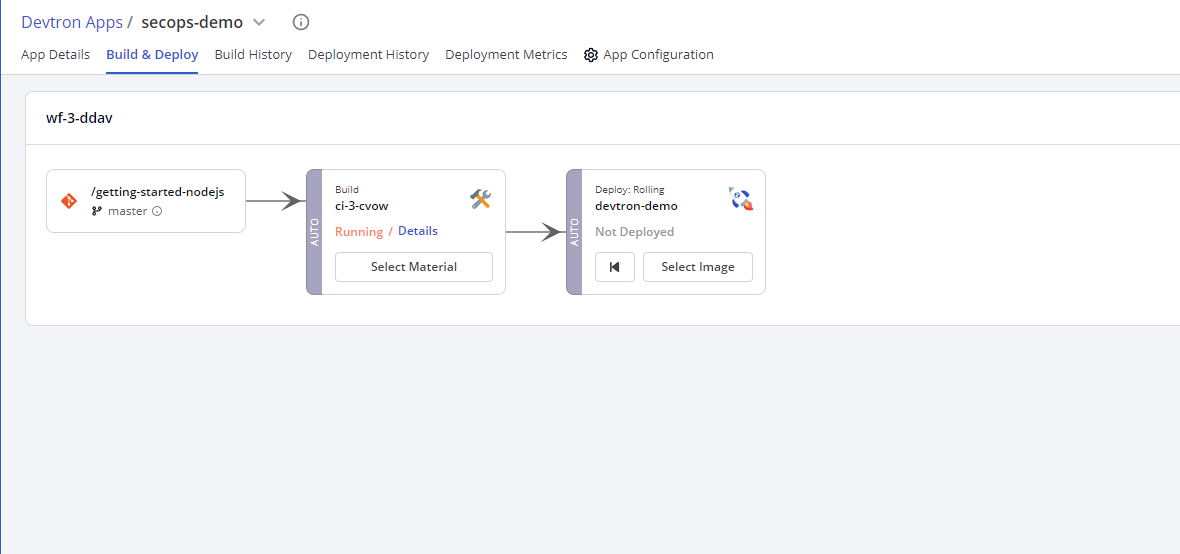Click the wf-3-ddav workflow title
This screenshot has width=1180, height=554.
[80, 118]
